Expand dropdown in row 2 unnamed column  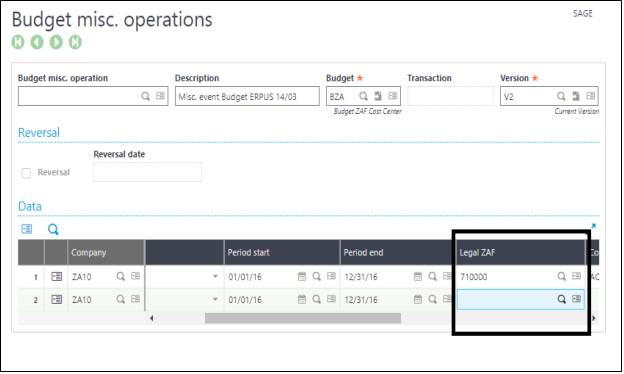tap(215, 300)
